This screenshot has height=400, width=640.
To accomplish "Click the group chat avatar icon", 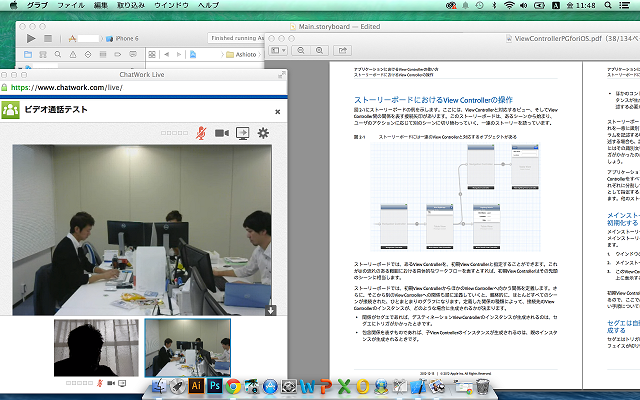I will point(11,110).
